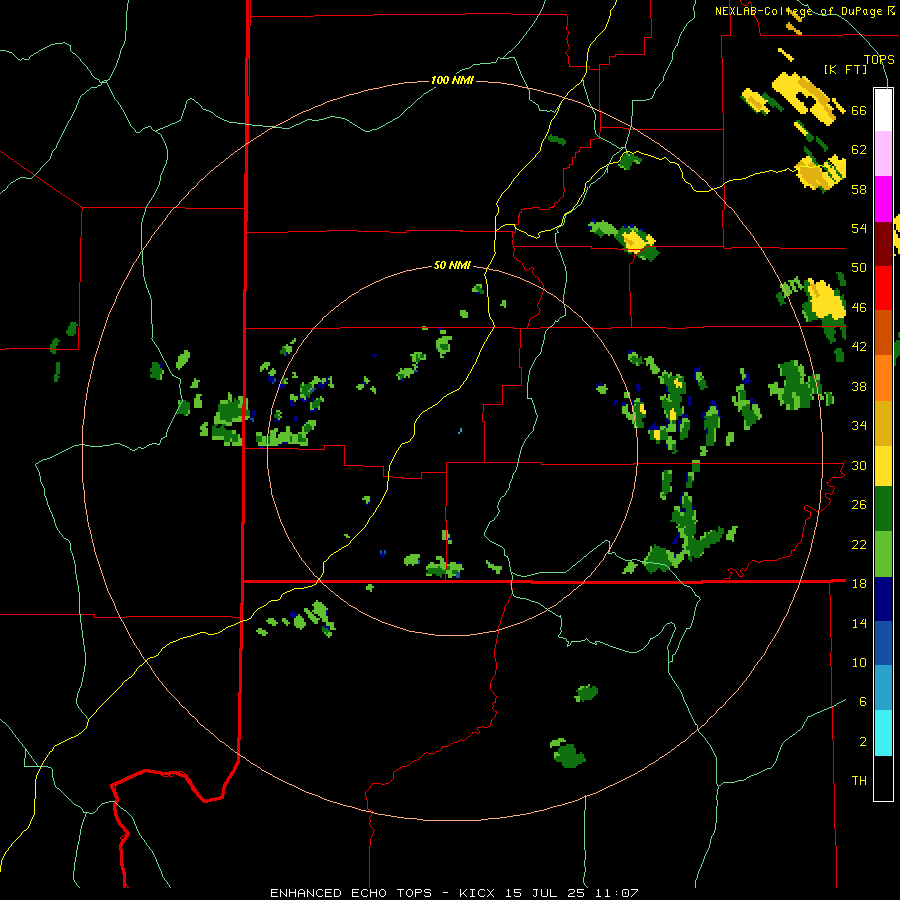Viewport: 900px width, 900px height.
Task: Click the "11:07" timestamp
Action: (x=618, y=893)
